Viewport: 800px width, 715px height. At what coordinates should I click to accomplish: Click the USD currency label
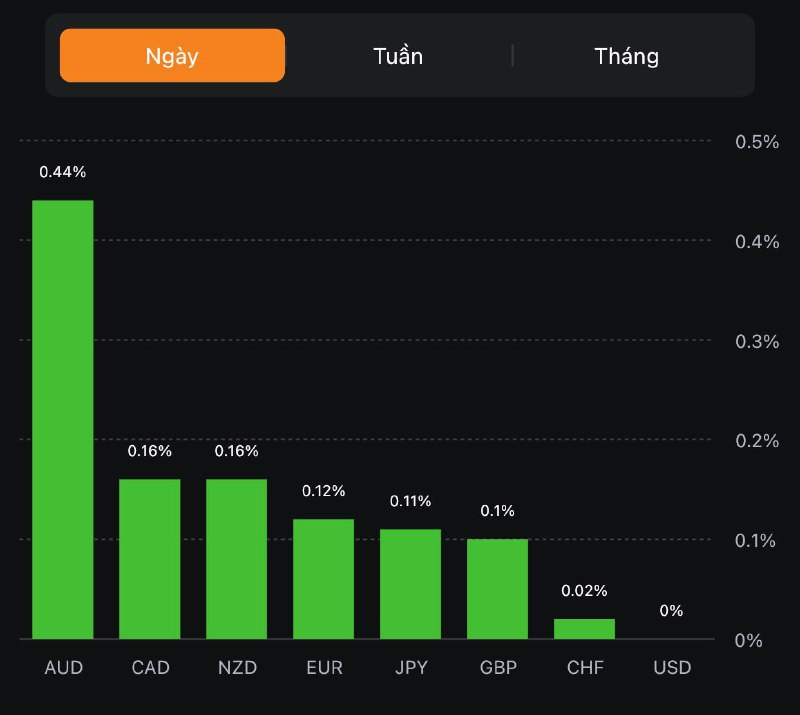coord(671,667)
